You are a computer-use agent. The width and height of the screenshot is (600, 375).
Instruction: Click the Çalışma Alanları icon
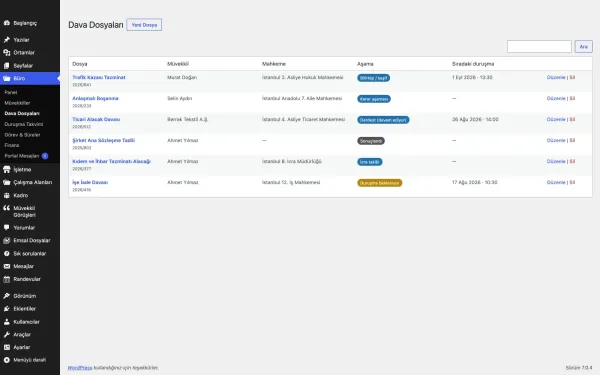pos(7,182)
